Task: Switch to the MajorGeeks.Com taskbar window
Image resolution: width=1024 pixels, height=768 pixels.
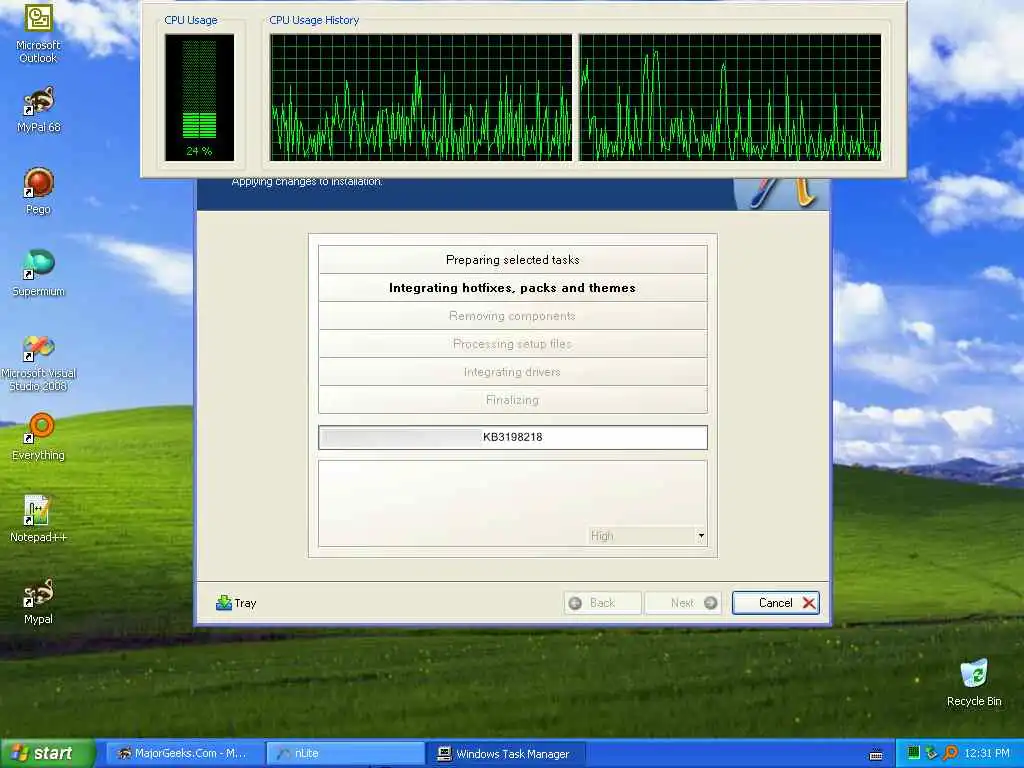Action: pos(184,753)
